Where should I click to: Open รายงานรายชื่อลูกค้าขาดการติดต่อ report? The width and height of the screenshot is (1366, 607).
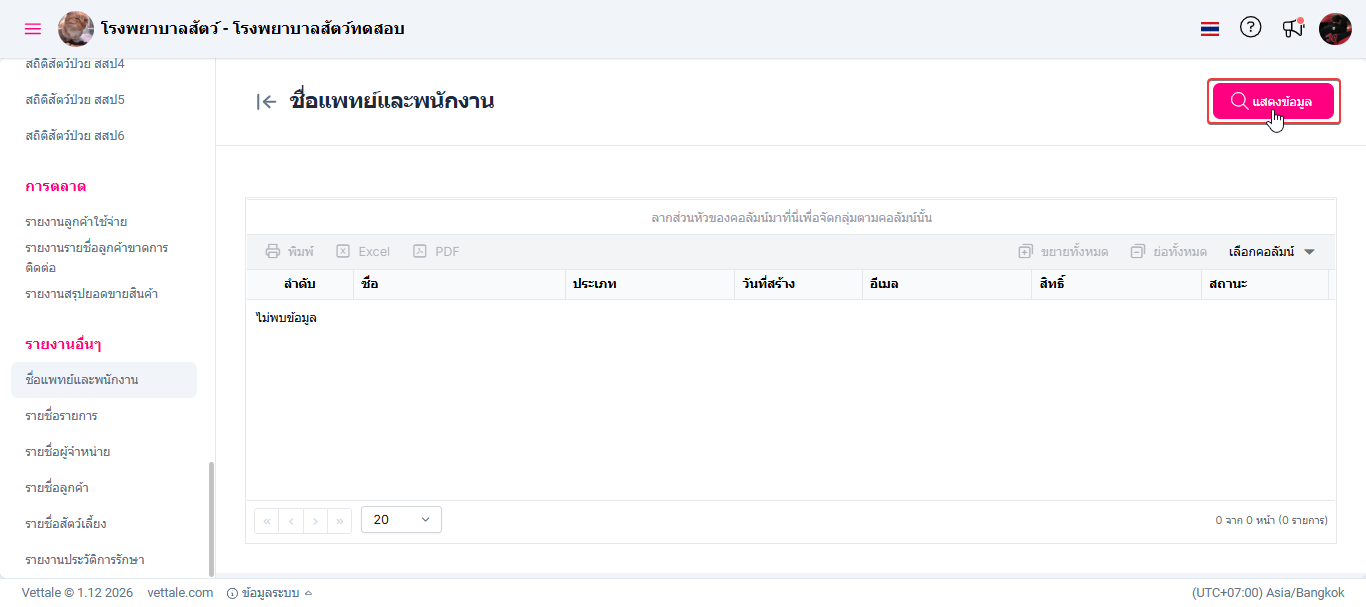pyautogui.click(x=96, y=258)
